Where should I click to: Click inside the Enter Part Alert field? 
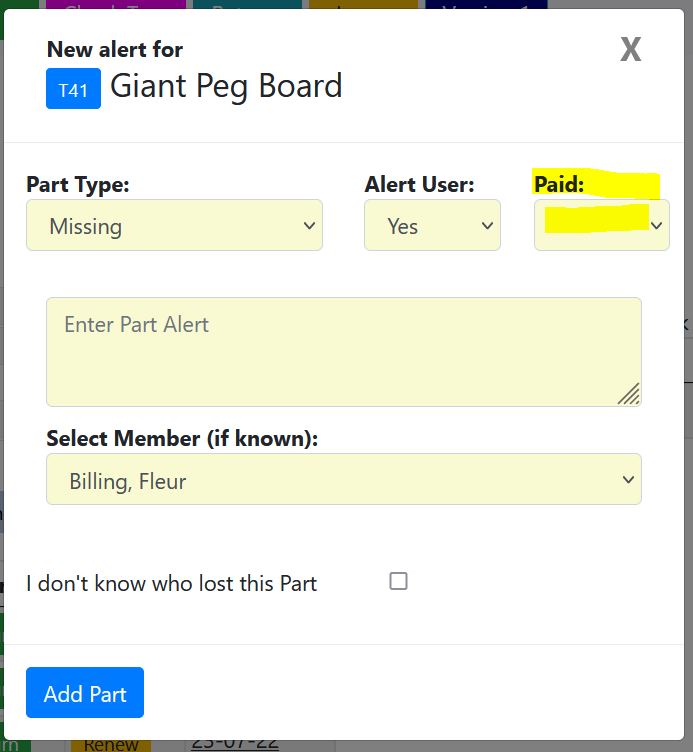343,351
